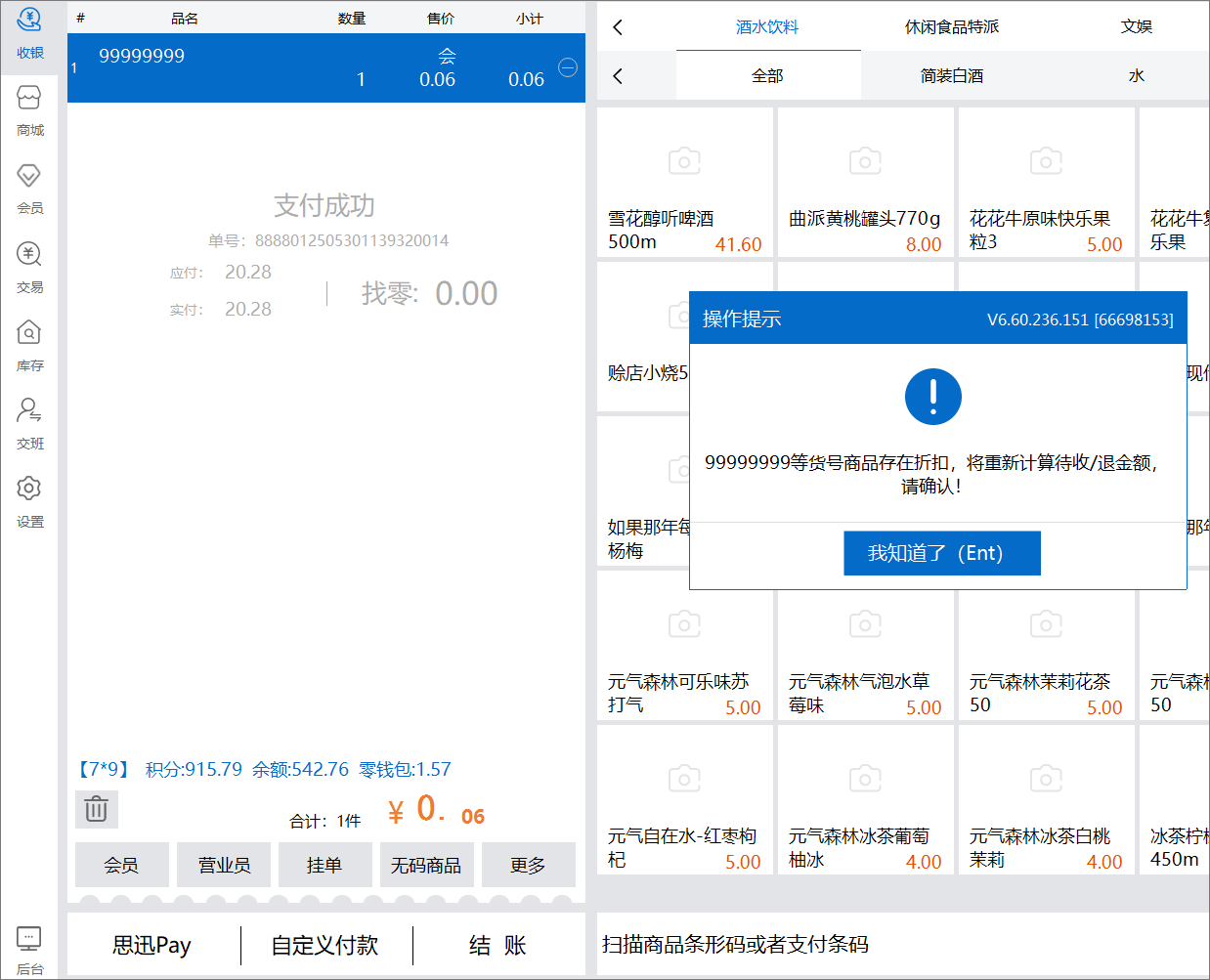Click the member points text 积分:915.79

194,769
